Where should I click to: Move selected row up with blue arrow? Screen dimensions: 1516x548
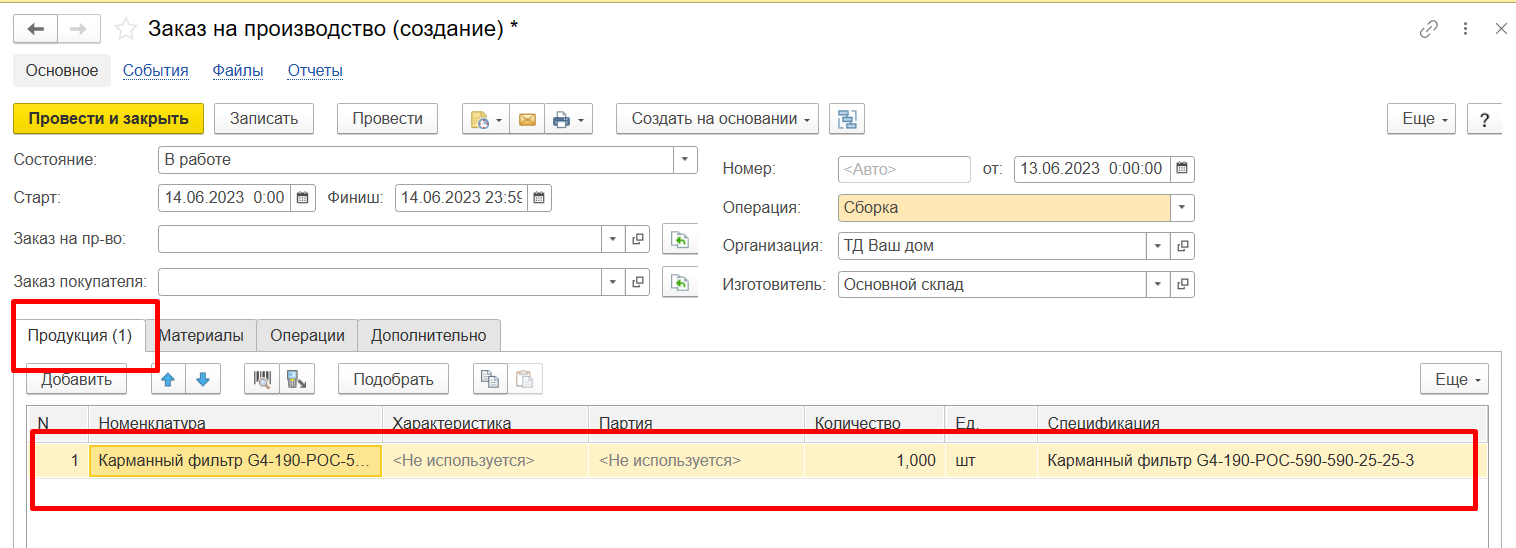[168, 379]
